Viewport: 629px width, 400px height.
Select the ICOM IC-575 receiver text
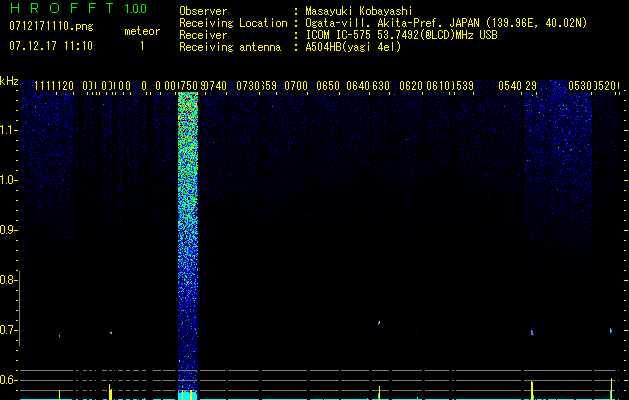click(401, 35)
